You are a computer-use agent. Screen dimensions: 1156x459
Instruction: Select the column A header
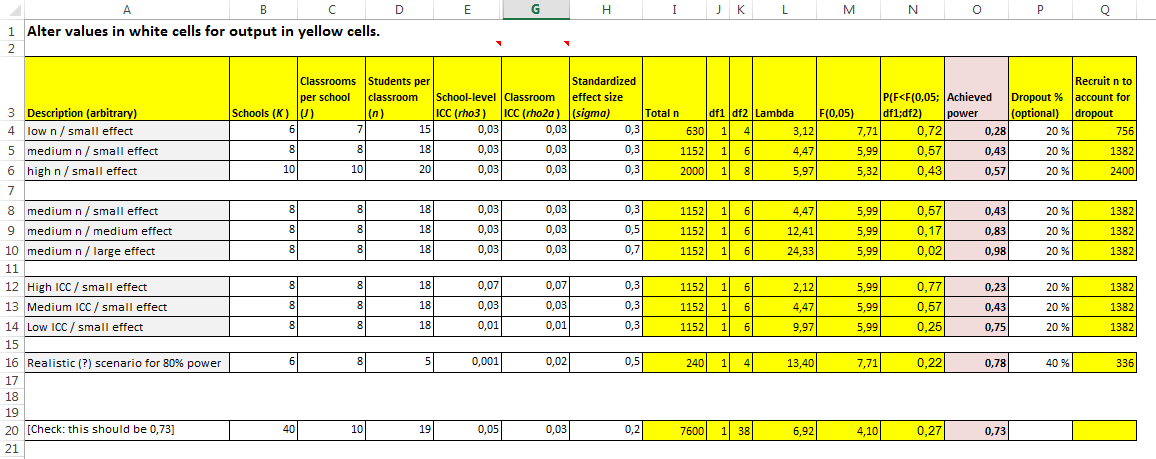point(127,9)
